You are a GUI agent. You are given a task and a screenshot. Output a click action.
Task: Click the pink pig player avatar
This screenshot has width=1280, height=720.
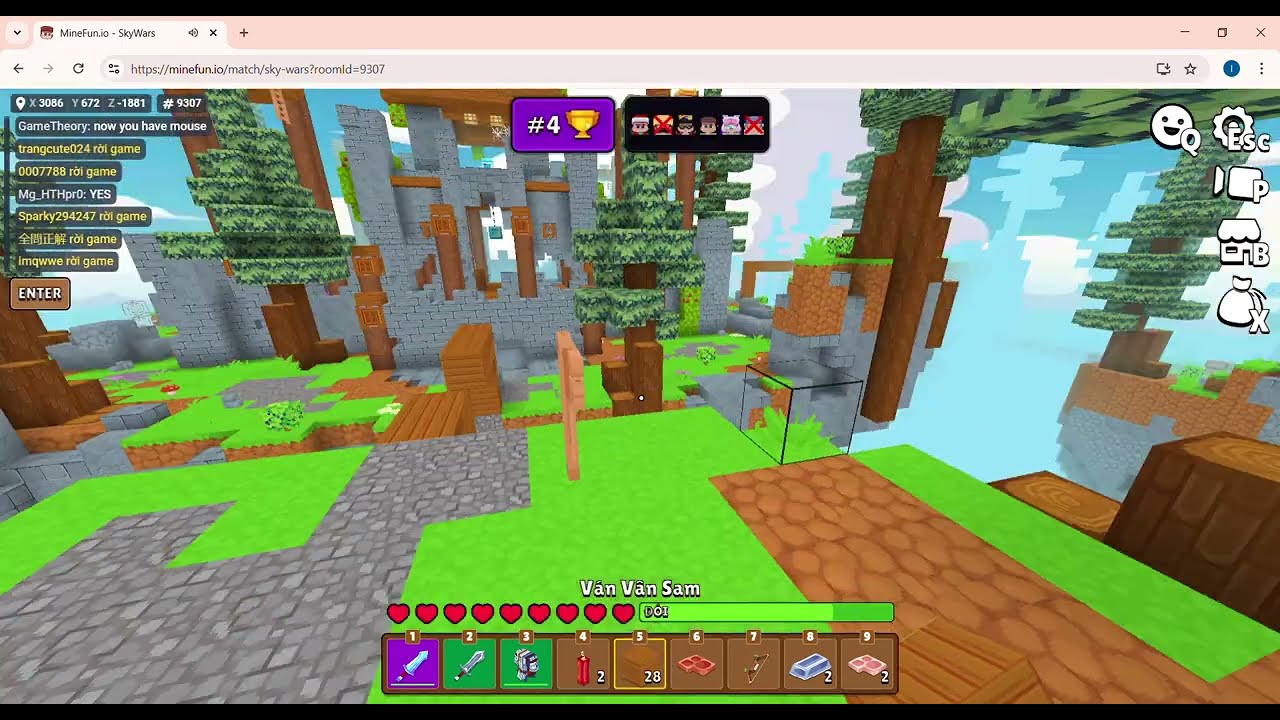[732, 125]
